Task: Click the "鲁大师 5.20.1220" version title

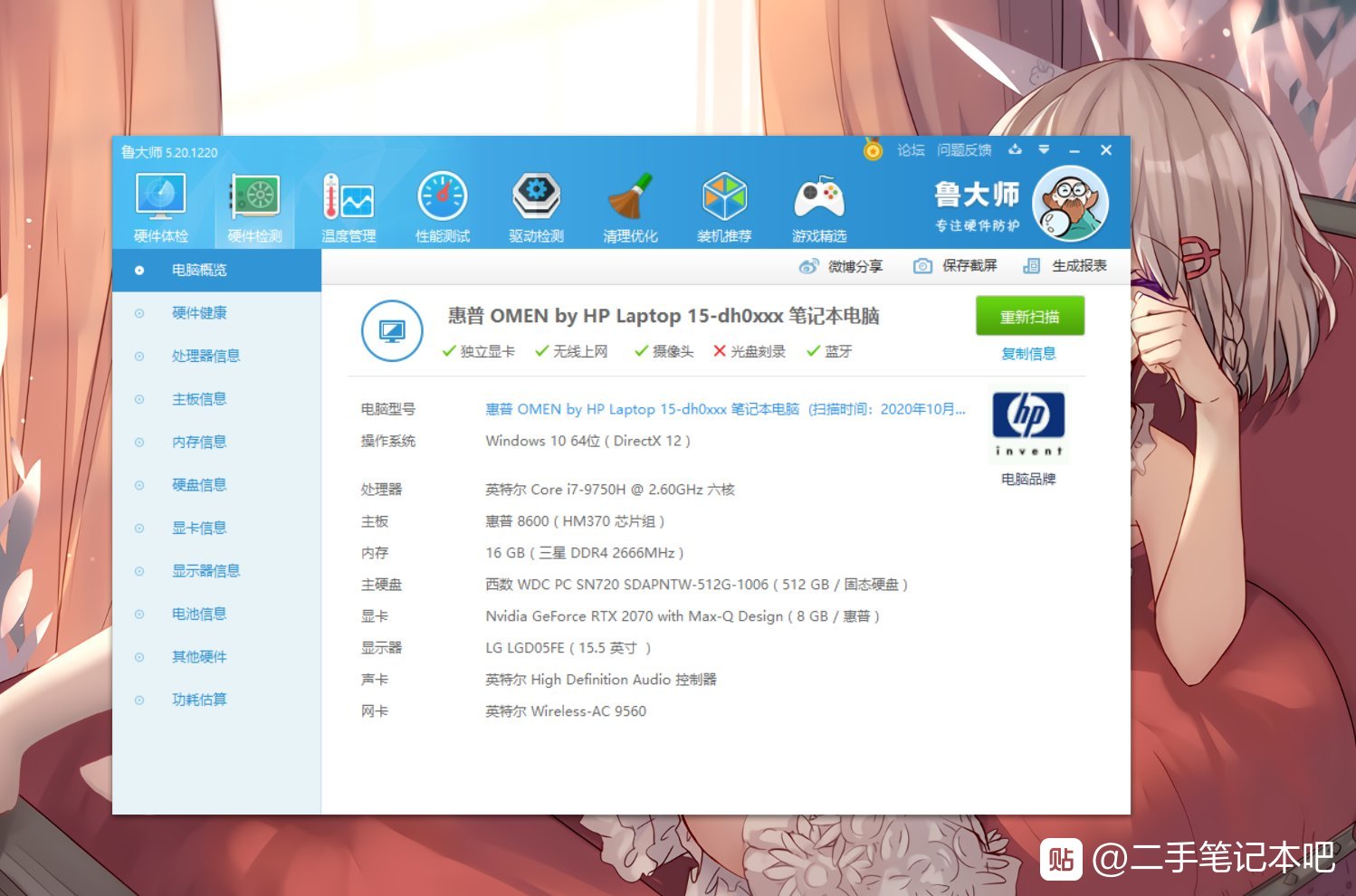Action: (169, 152)
